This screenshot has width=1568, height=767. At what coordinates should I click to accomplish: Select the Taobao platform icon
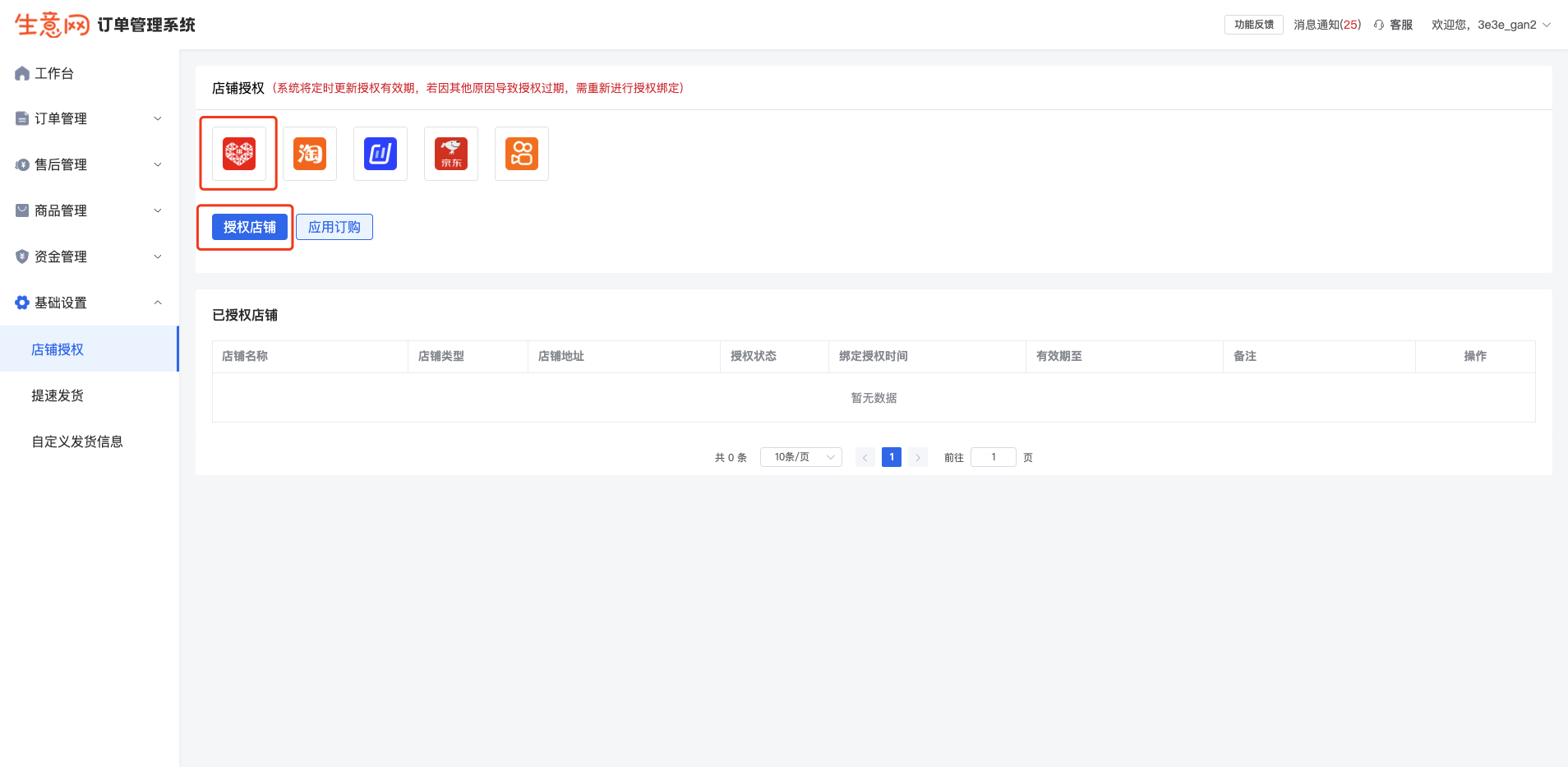pyautogui.click(x=310, y=154)
